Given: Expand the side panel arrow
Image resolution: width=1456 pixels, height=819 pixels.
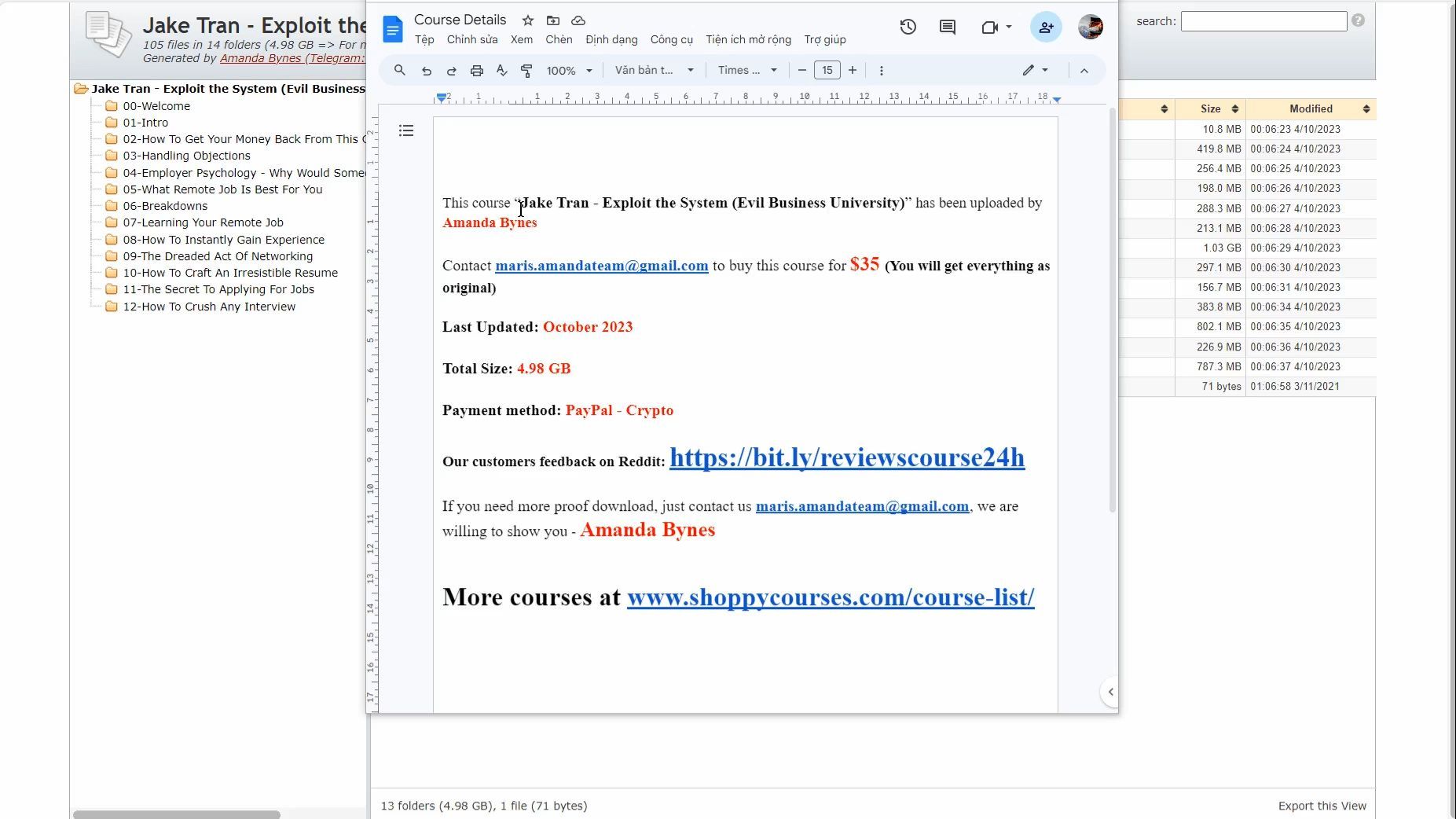Looking at the screenshot, I should 1110,692.
